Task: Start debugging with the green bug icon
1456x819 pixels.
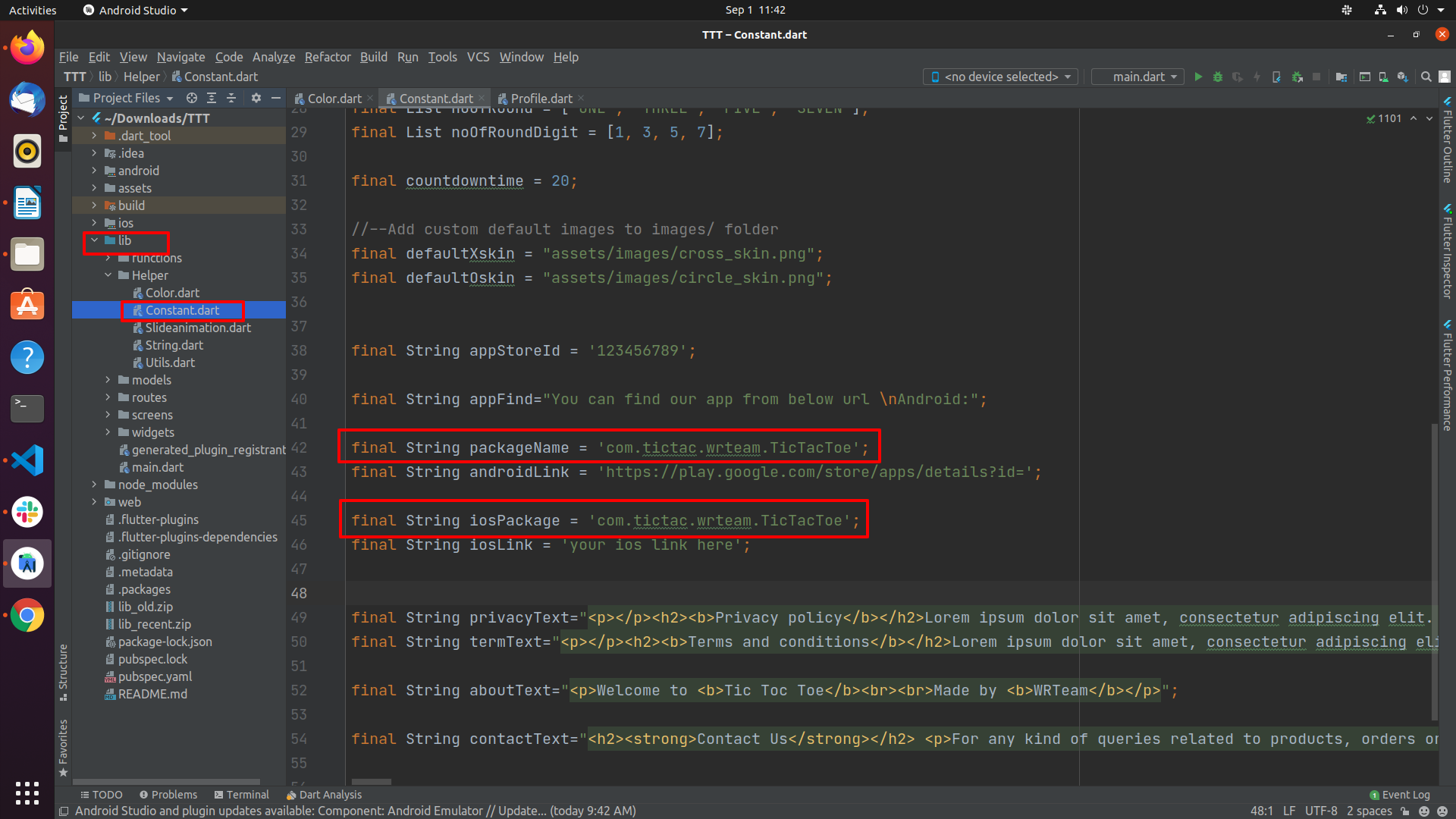Action: 1218,77
